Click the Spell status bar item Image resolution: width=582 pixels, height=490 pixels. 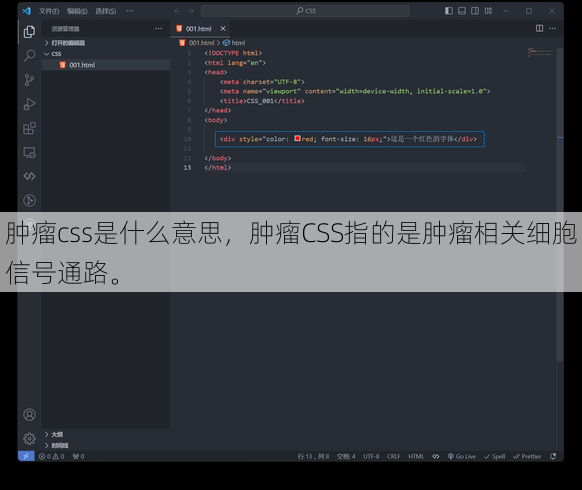495,456
